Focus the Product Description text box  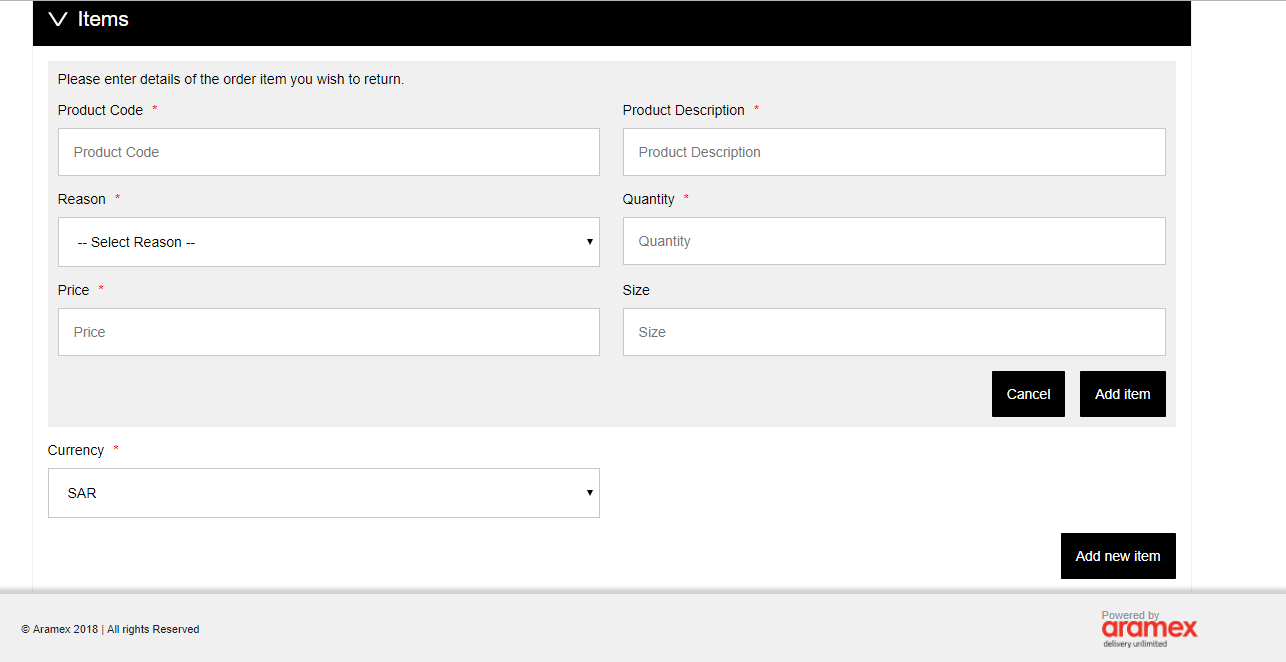(893, 152)
